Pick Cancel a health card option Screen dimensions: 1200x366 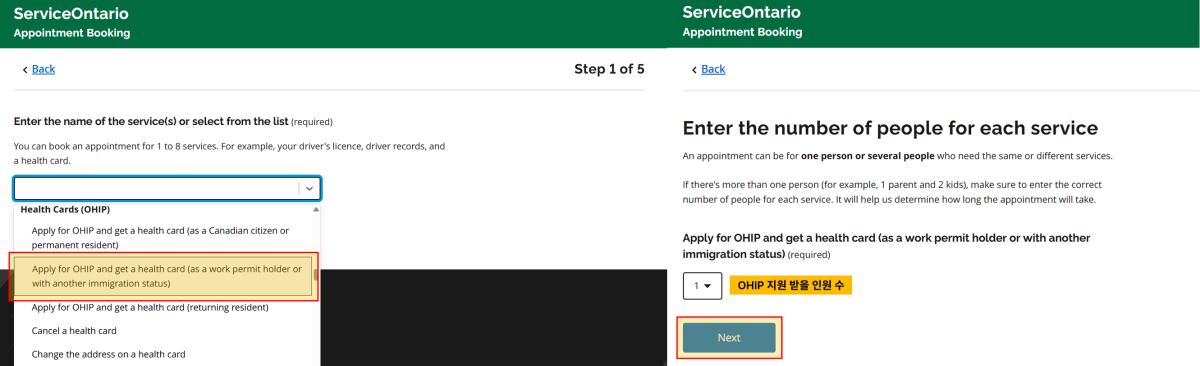click(x=74, y=330)
